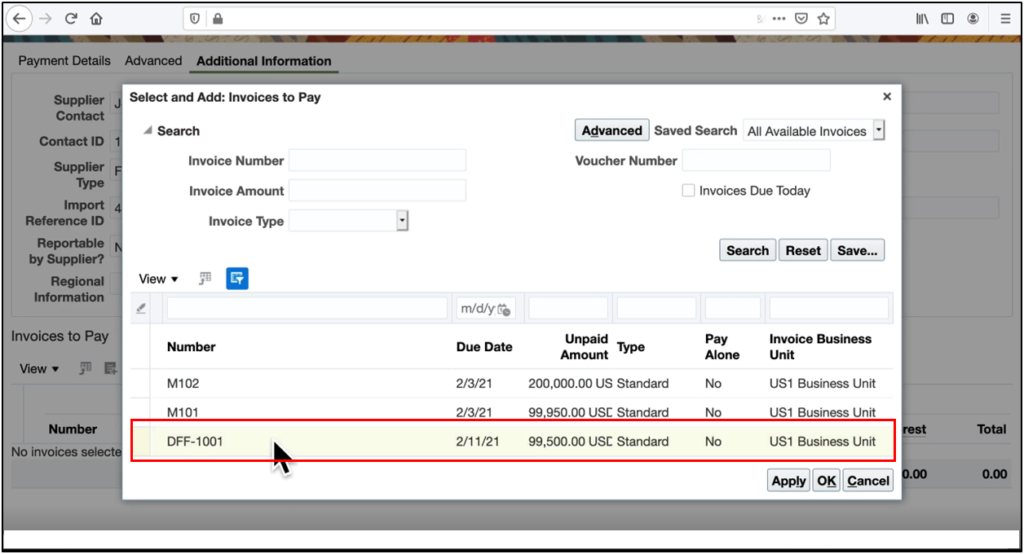Expand the Saved Search dropdown list
Screen dimensions: 1024x554
878,131
